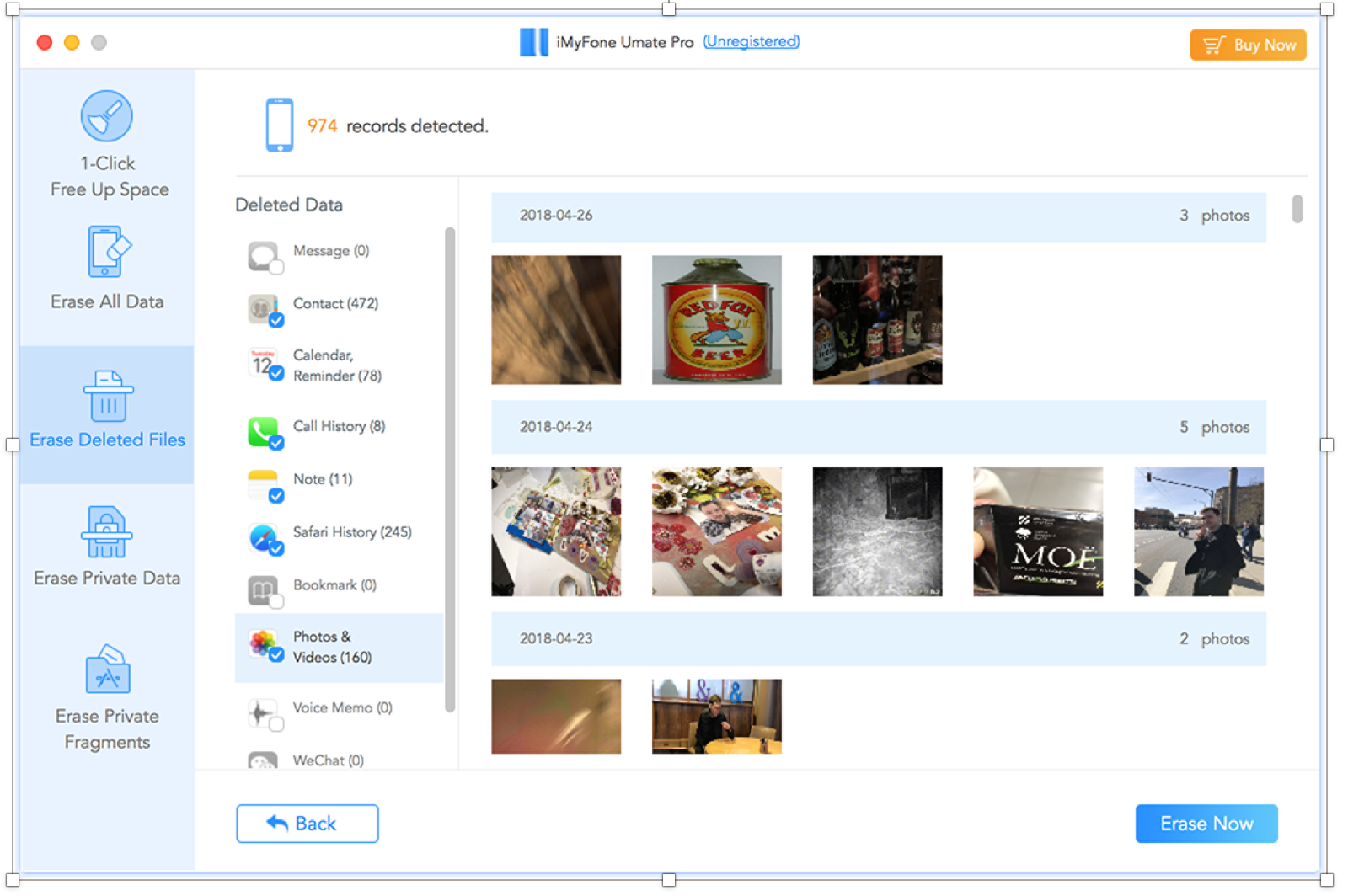Click the Safari compass icon
This screenshot has width=1348, height=896.
pyautogui.click(x=263, y=537)
